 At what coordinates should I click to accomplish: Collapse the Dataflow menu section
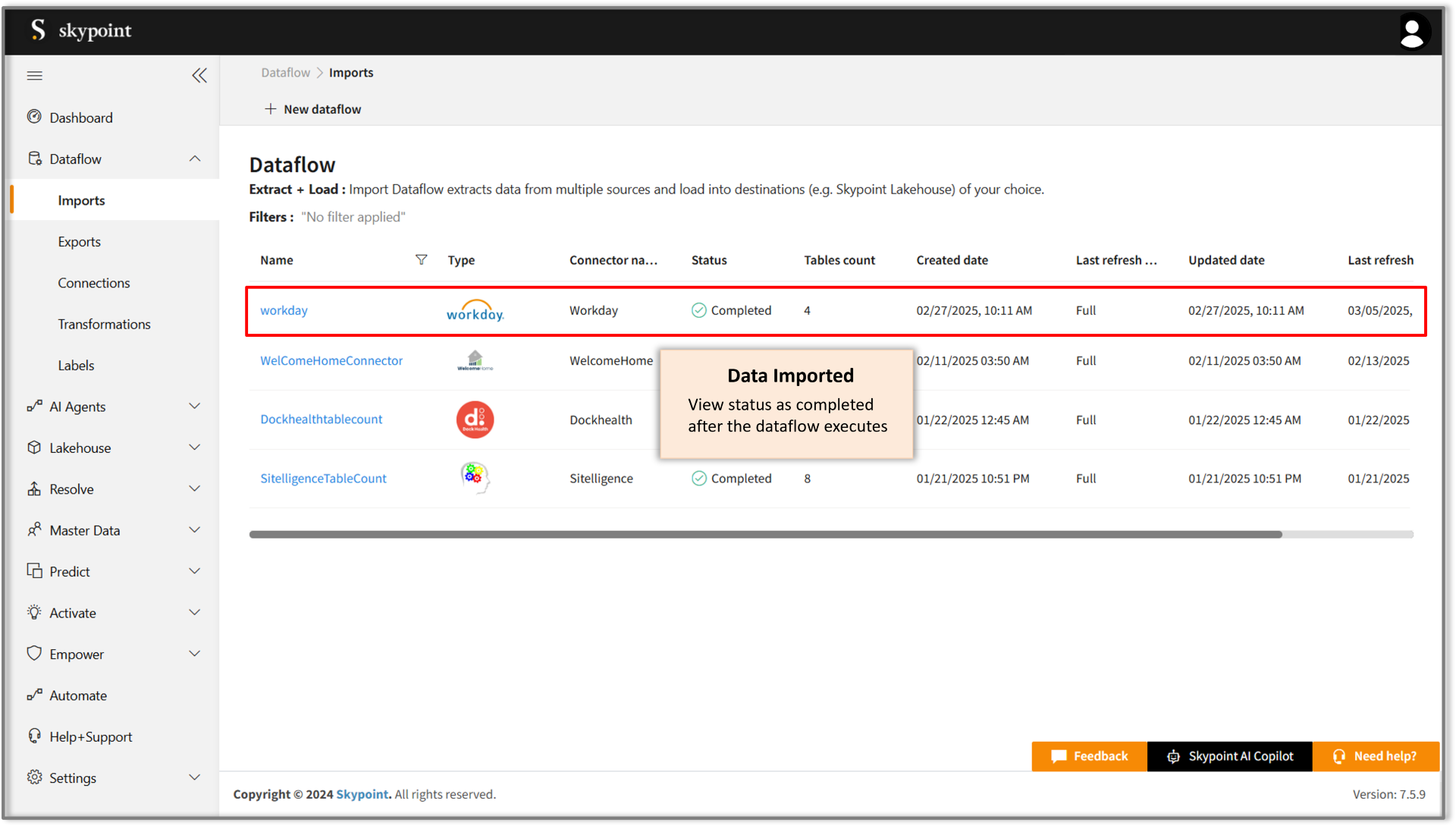coord(195,159)
